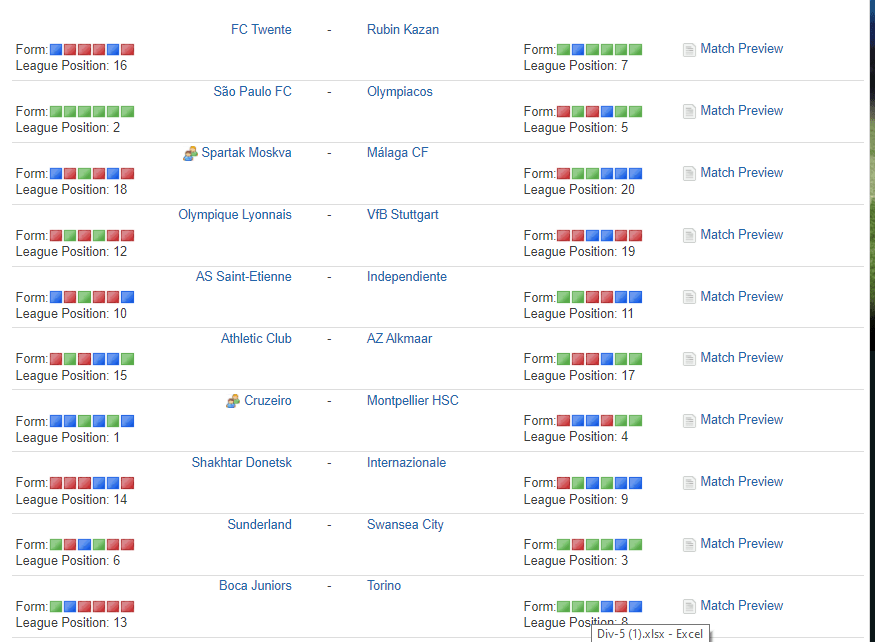View Match Preview for Saint-Etienne vs Independiente
Screen dimensions: 875x642
pyautogui.click(x=741, y=297)
